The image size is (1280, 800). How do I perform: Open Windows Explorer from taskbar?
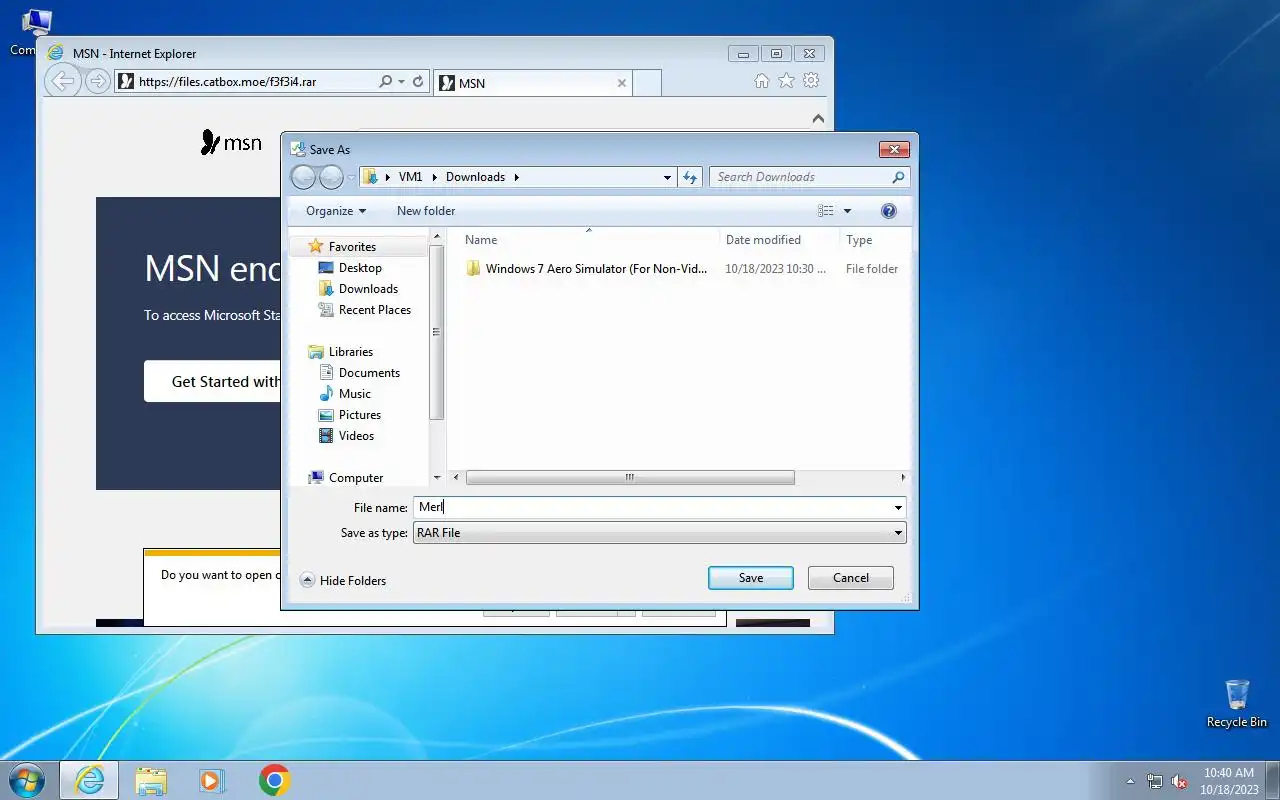click(151, 780)
